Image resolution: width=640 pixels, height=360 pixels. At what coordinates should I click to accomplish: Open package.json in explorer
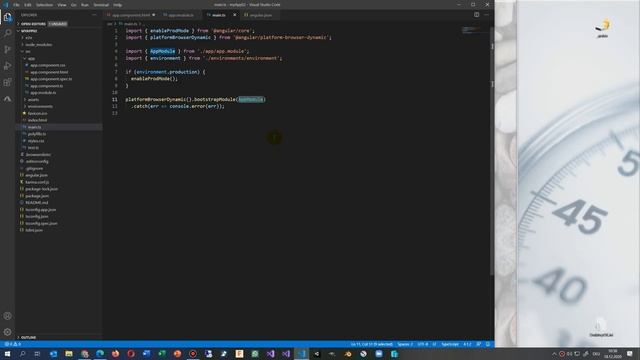pyautogui.click(x=37, y=196)
